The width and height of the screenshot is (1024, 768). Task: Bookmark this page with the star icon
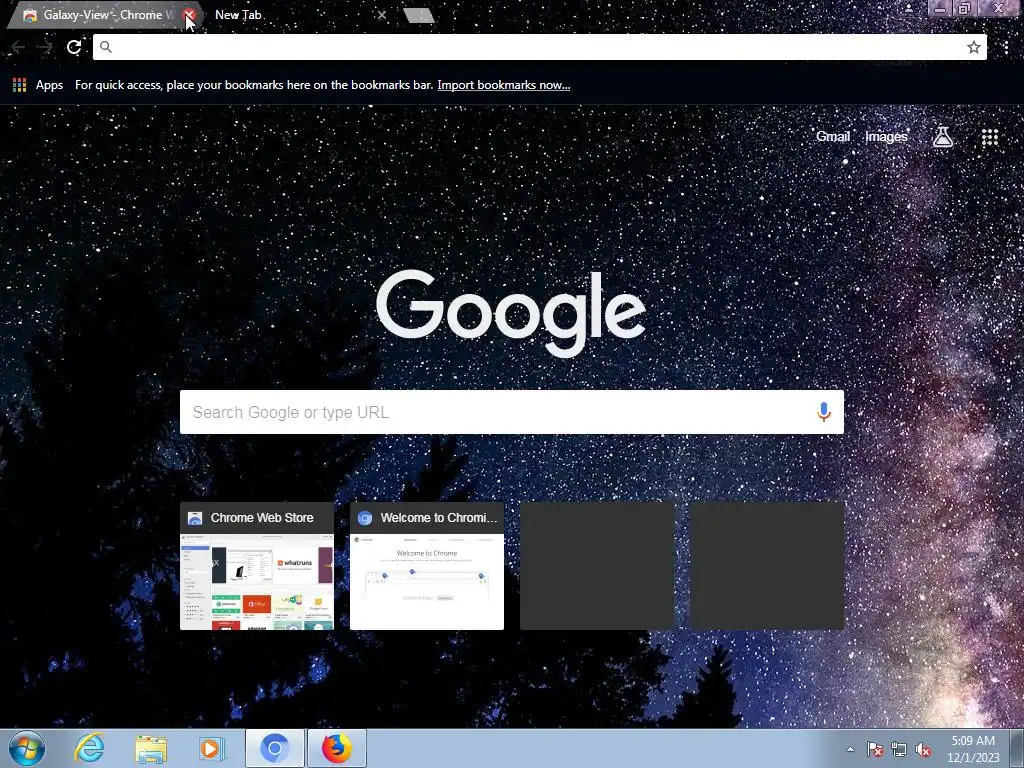(973, 47)
